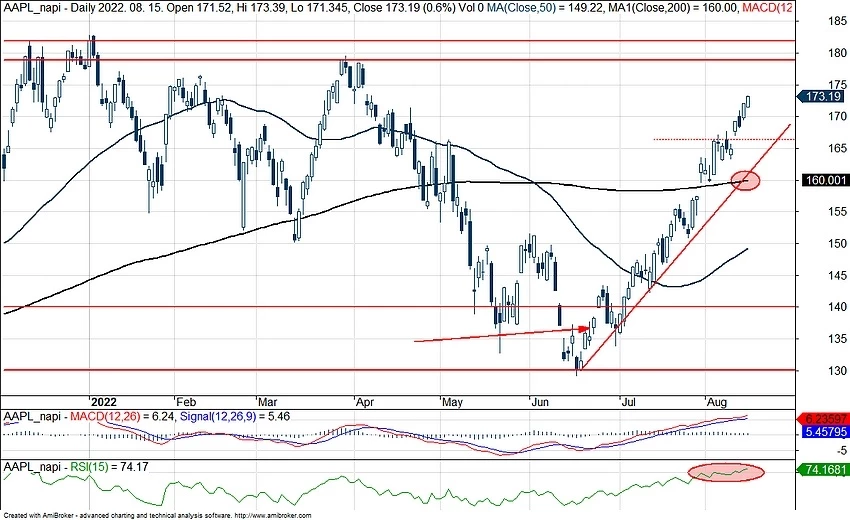The width and height of the screenshot is (850, 520).
Task: Click the 173.19 current price label
Action: point(823,97)
